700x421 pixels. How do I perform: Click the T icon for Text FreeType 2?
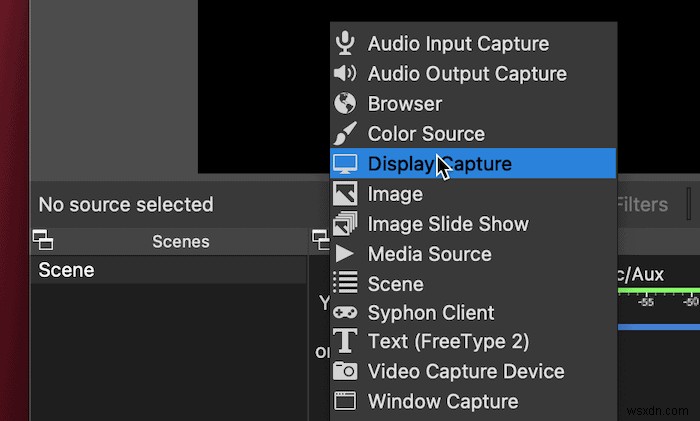(345, 341)
